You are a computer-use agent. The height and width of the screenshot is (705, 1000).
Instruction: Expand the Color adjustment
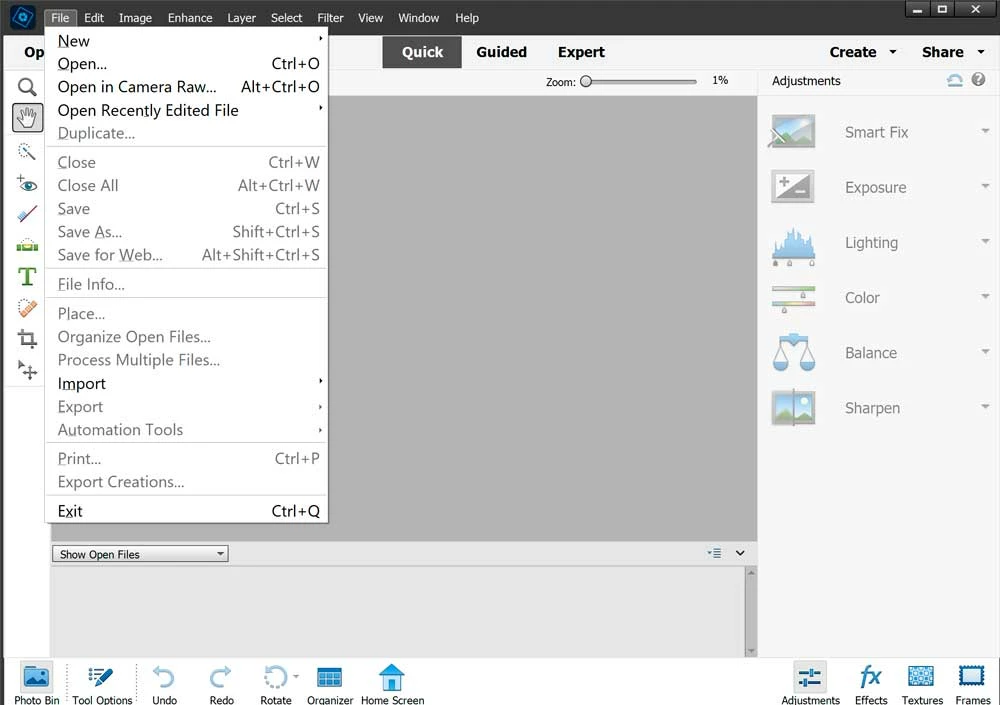tap(985, 296)
